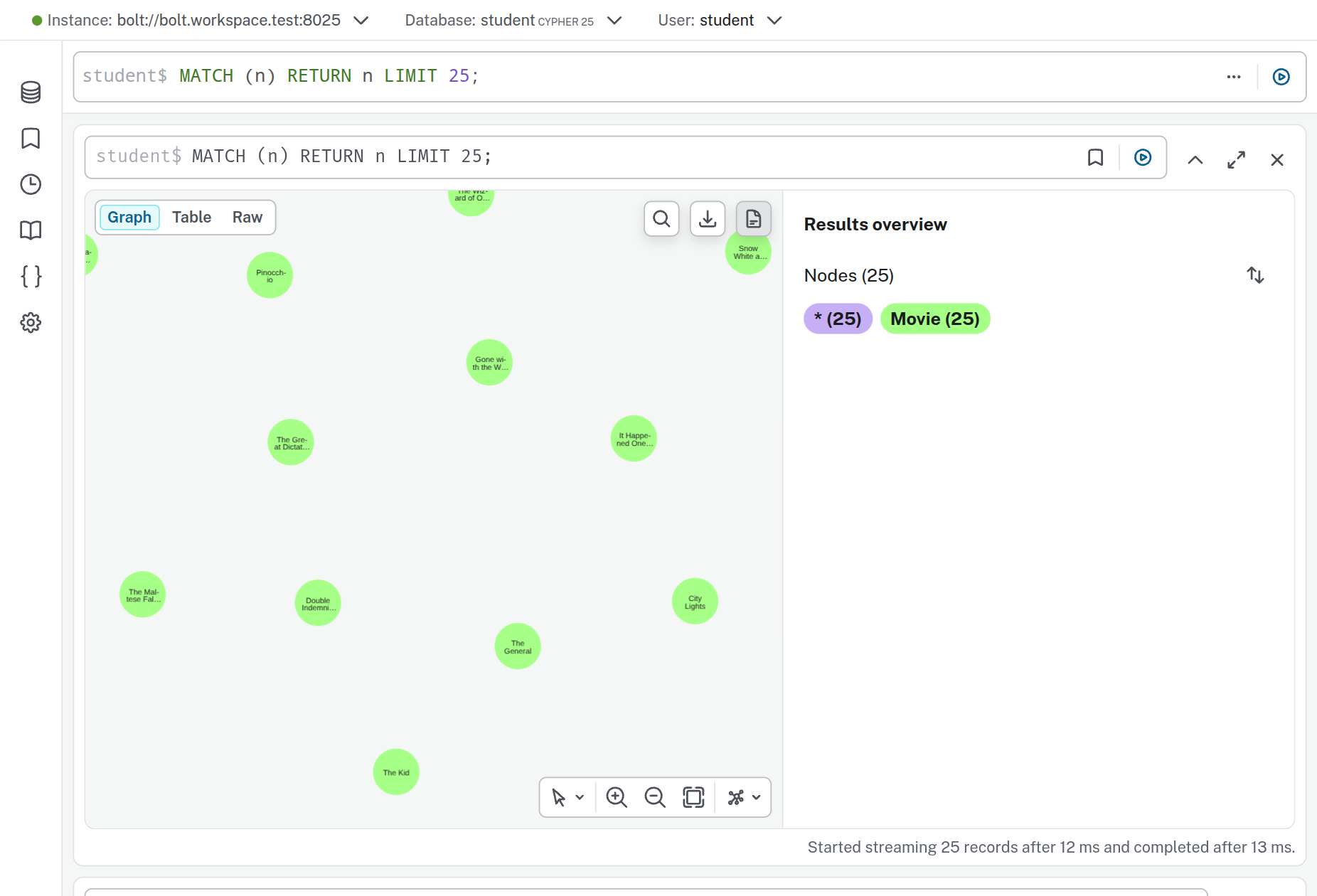The image size is (1317, 896).
Task: Open the database information sidebar icon
Action: (x=31, y=92)
